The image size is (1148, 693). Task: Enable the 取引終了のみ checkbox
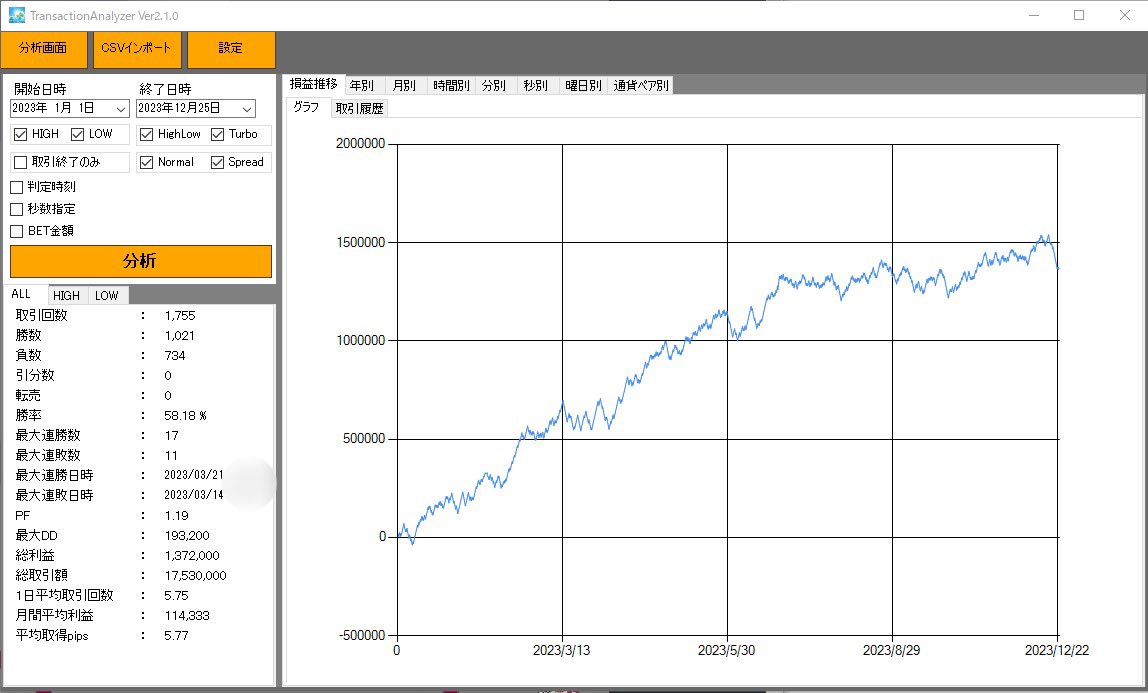20,162
